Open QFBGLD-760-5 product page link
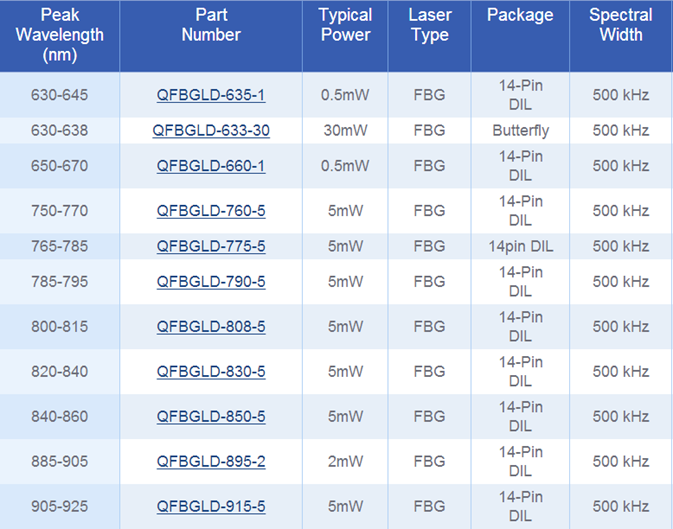The height and width of the screenshot is (529, 673). pyautogui.click(x=211, y=211)
